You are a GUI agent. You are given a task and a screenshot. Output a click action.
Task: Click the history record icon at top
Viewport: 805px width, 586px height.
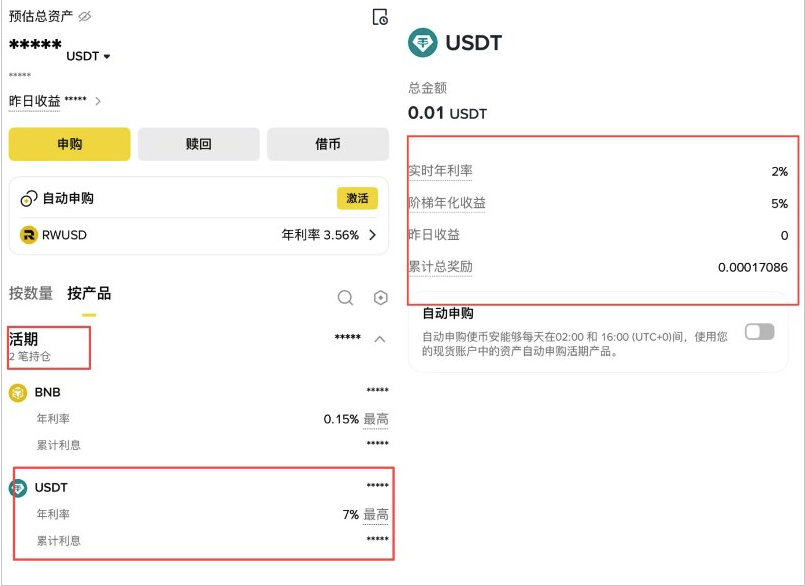pos(379,17)
